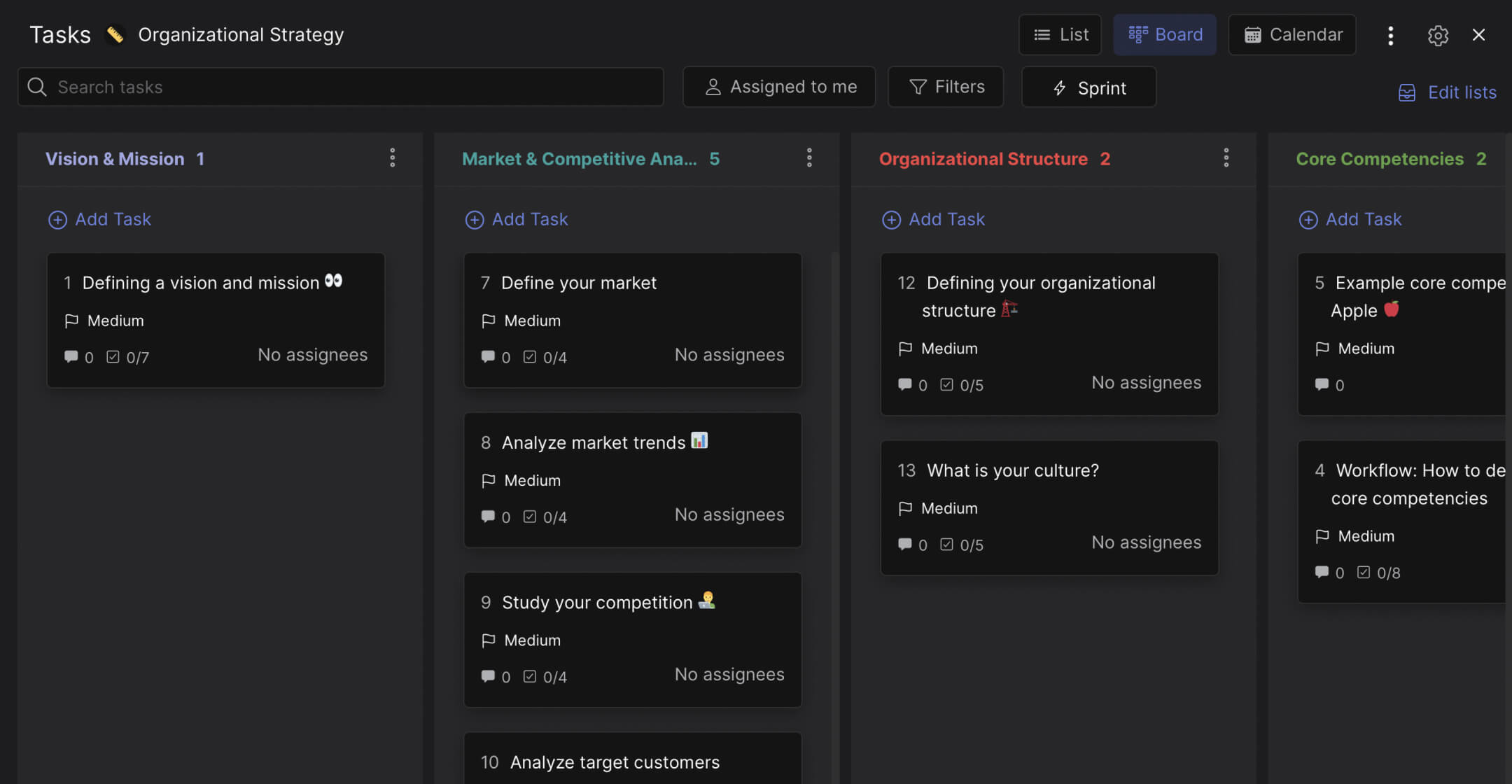Click the flag icon on Study your competition
The width and height of the screenshot is (1512, 784).
tap(489, 640)
